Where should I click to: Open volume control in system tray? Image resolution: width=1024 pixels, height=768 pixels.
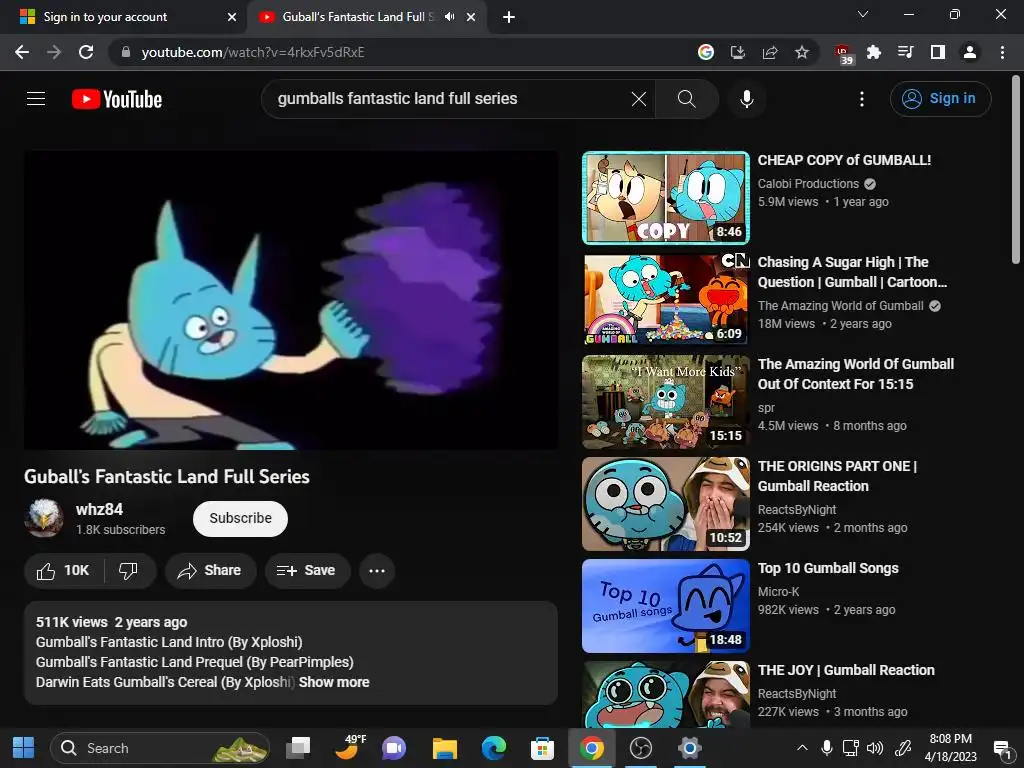coord(874,748)
